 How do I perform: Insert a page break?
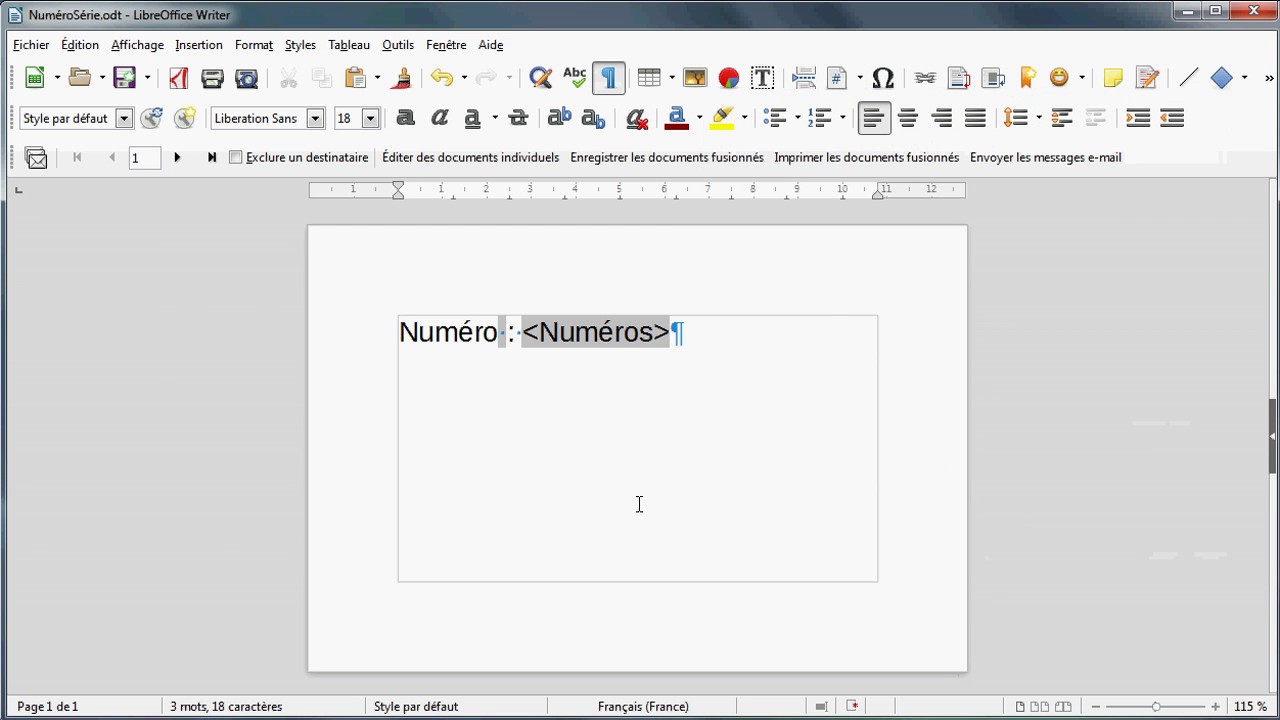click(x=804, y=78)
